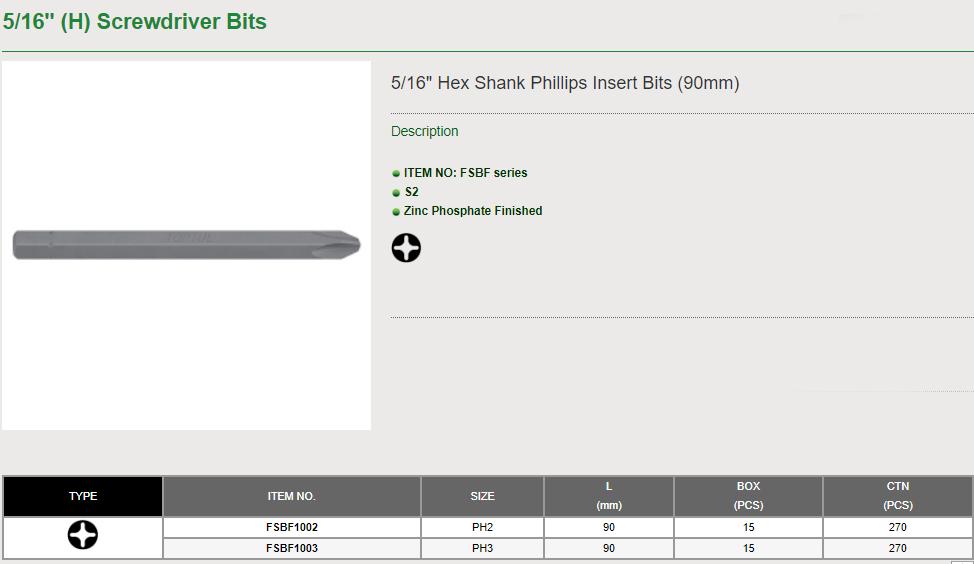Image resolution: width=974 pixels, height=564 pixels.
Task: Click the SIZE column header
Action: click(483, 496)
